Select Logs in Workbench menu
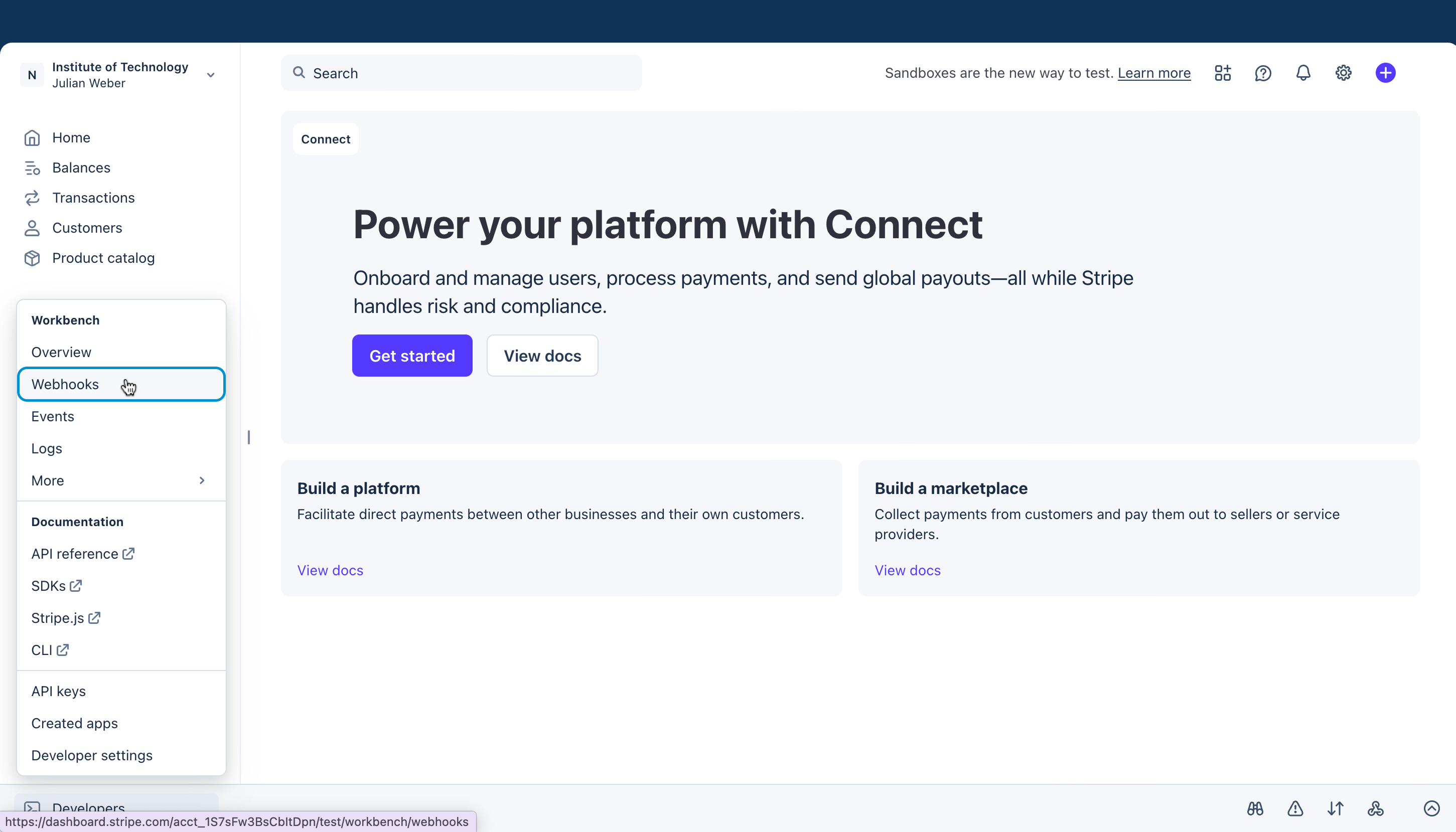Image resolution: width=1456 pixels, height=832 pixels. pyautogui.click(x=121, y=448)
